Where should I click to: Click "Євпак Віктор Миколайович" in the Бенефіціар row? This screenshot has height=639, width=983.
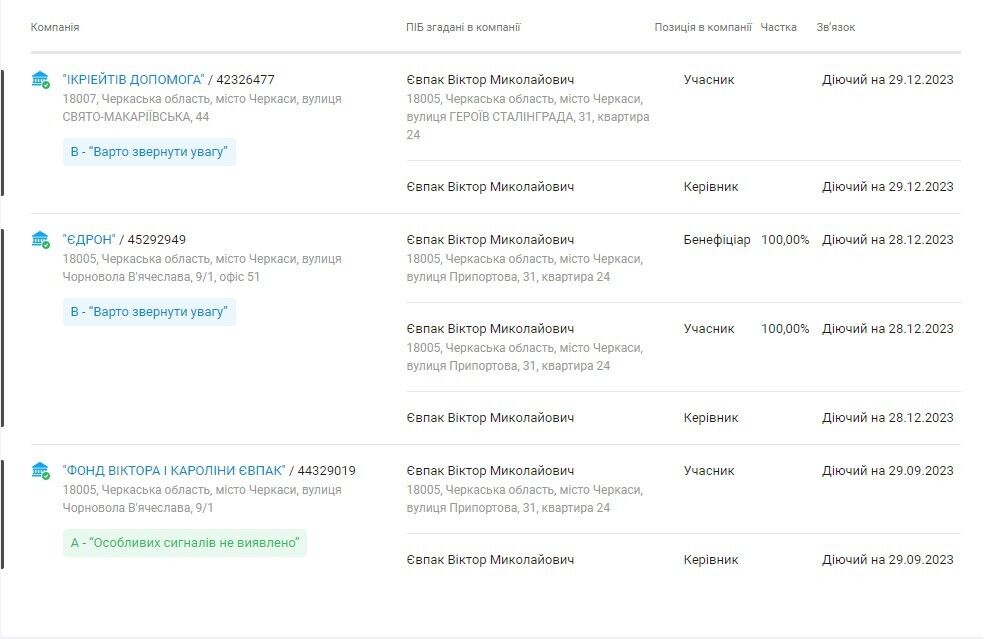point(490,240)
